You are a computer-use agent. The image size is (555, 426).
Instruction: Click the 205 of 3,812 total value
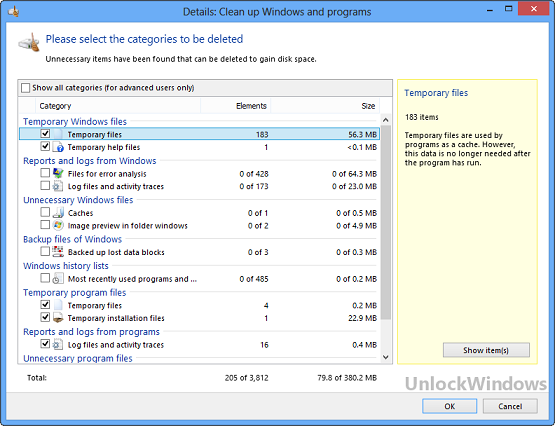click(246, 378)
